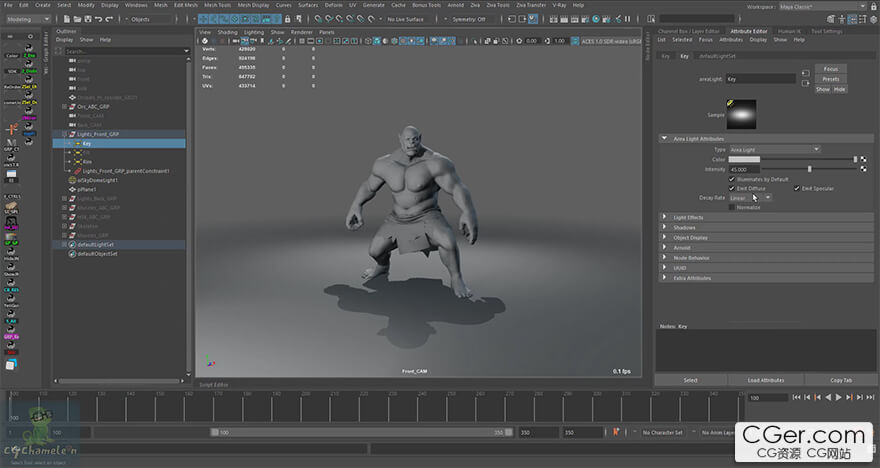
Task: Click the Color map checker button
Action: 863,159
